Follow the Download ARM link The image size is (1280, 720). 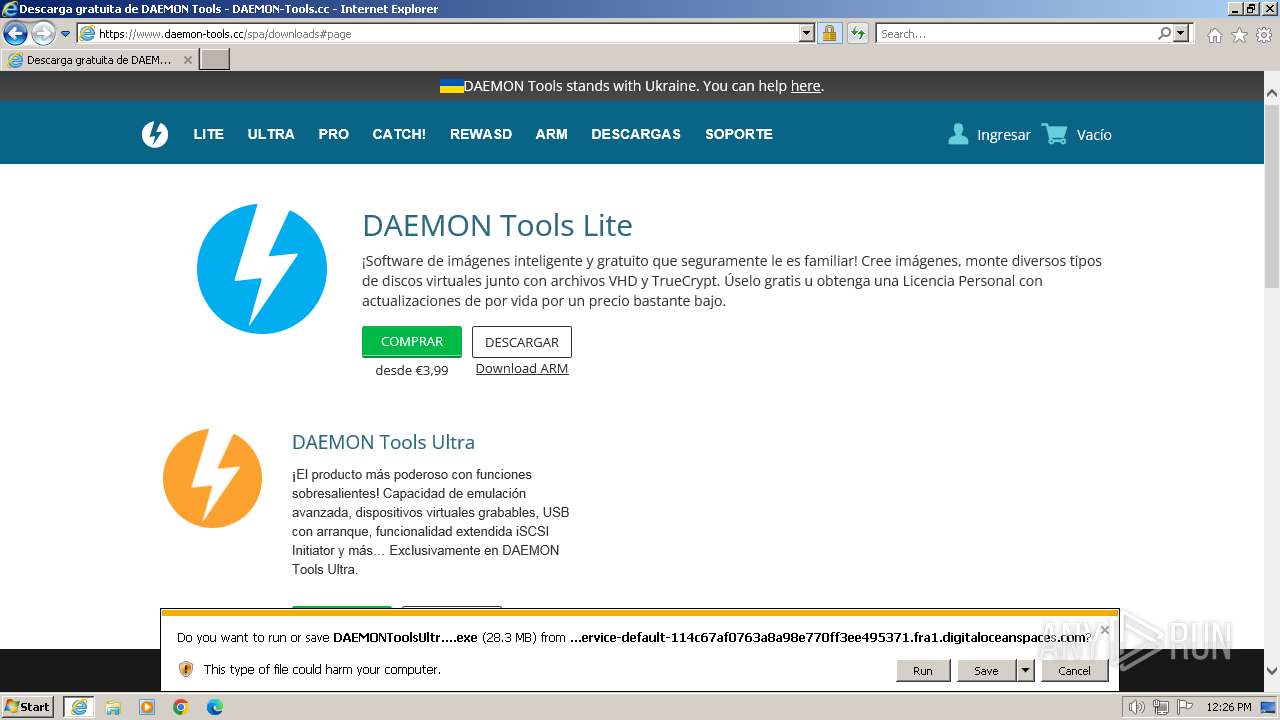click(522, 368)
